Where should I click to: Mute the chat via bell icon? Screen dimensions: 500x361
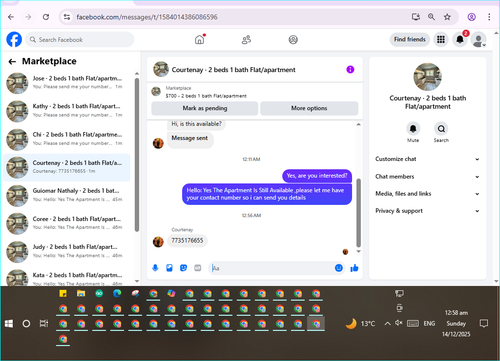coord(413,129)
